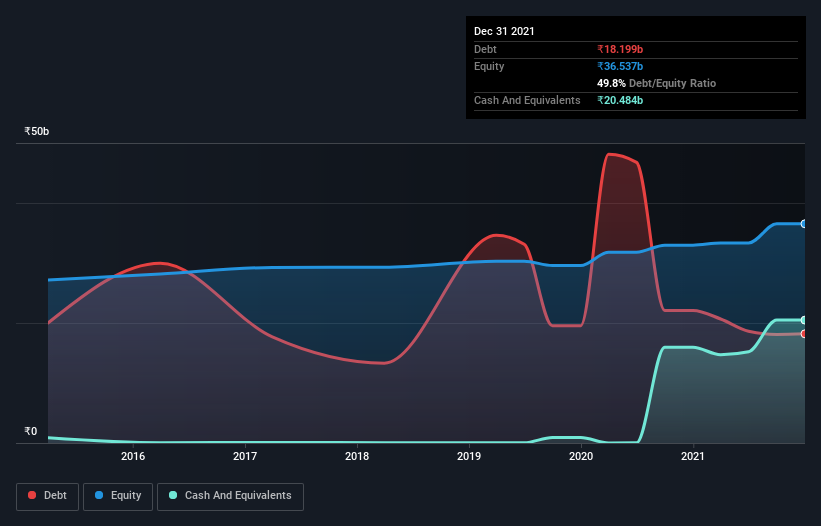This screenshot has height=526, width=821.
Task: Click the ₹20.484b cash value
Action: click(620, 100)
